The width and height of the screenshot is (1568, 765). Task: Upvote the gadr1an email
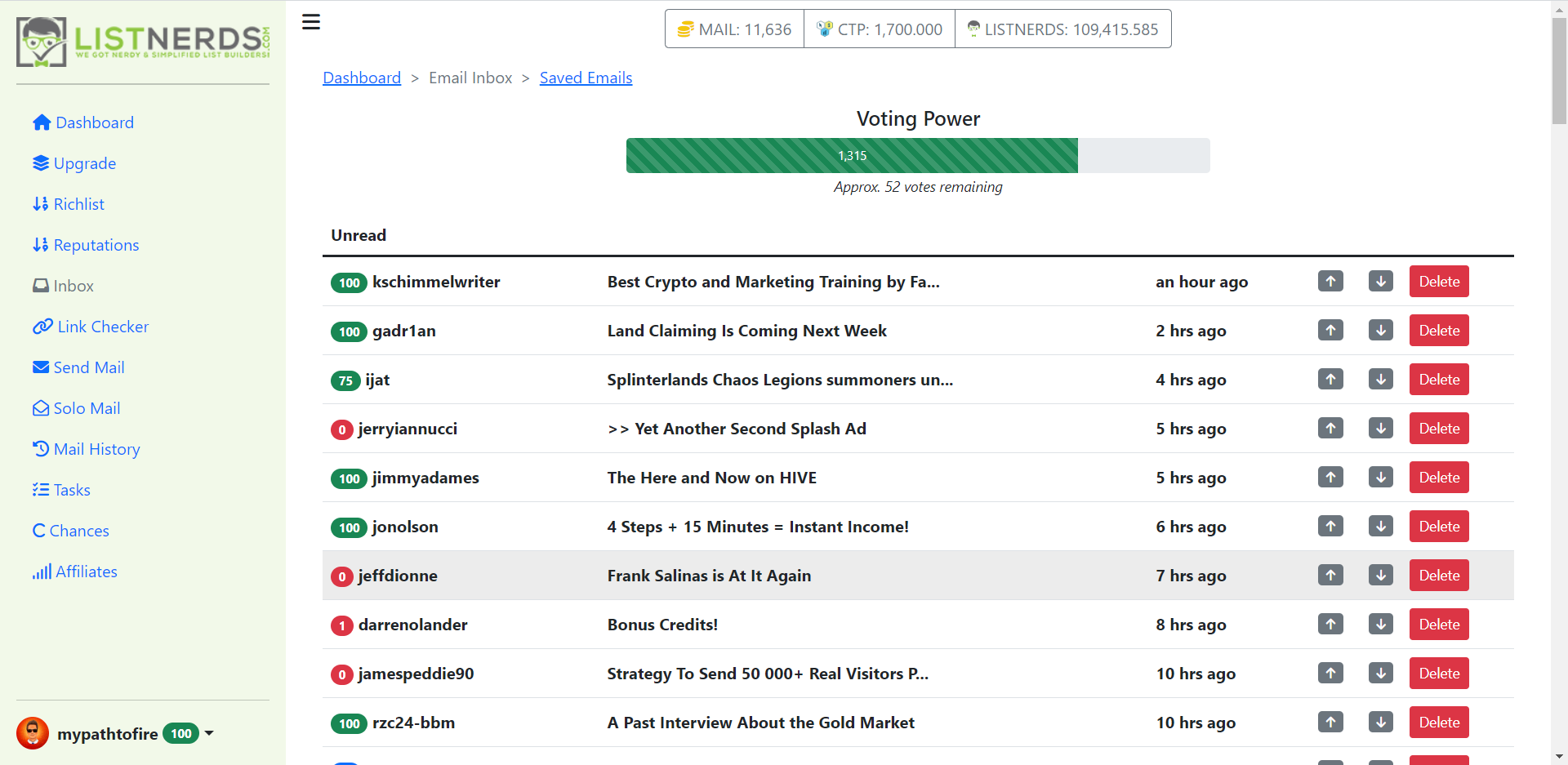(1330, 331)
